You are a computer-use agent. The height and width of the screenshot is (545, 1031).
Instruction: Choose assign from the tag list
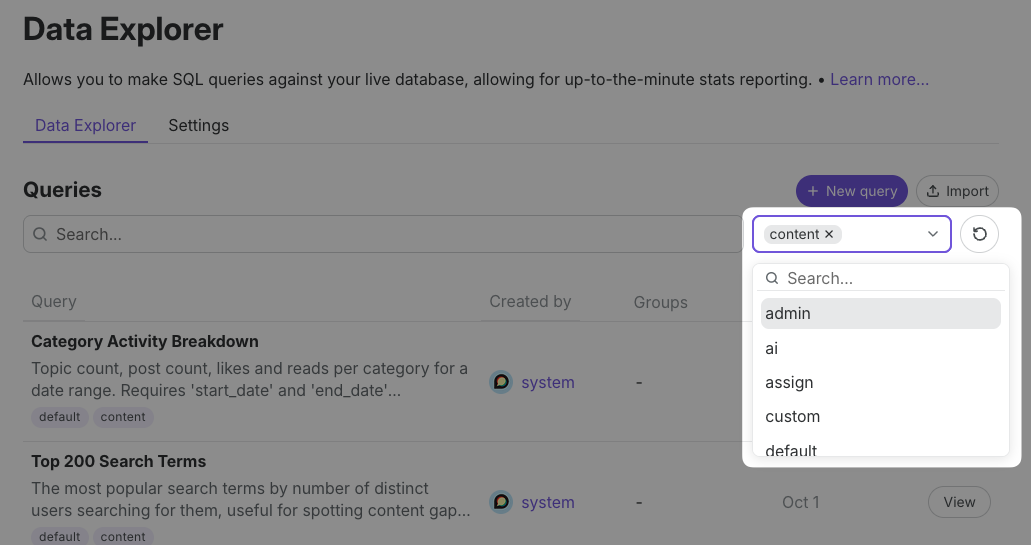tap(880, 383)
